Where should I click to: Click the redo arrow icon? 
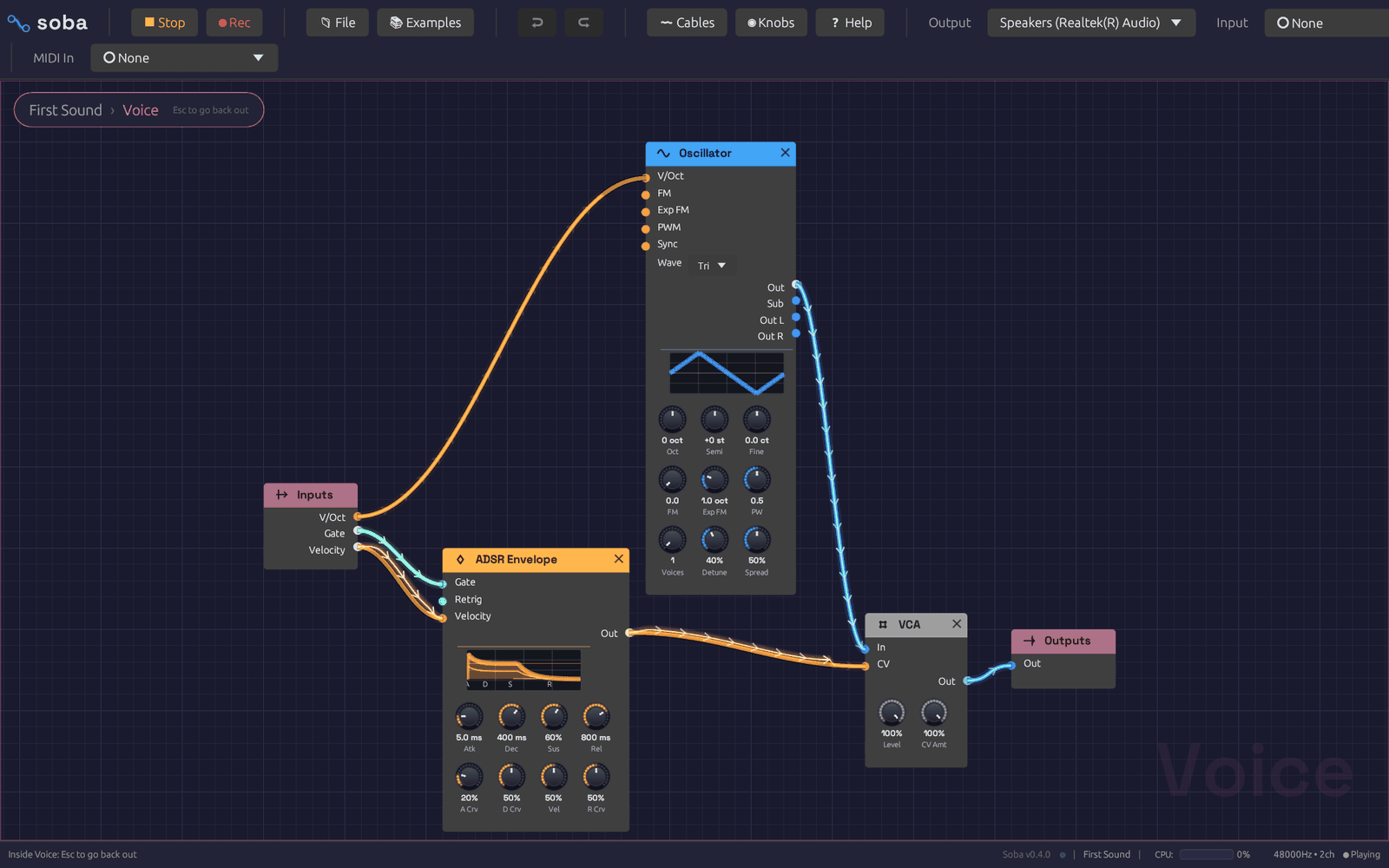584,23
